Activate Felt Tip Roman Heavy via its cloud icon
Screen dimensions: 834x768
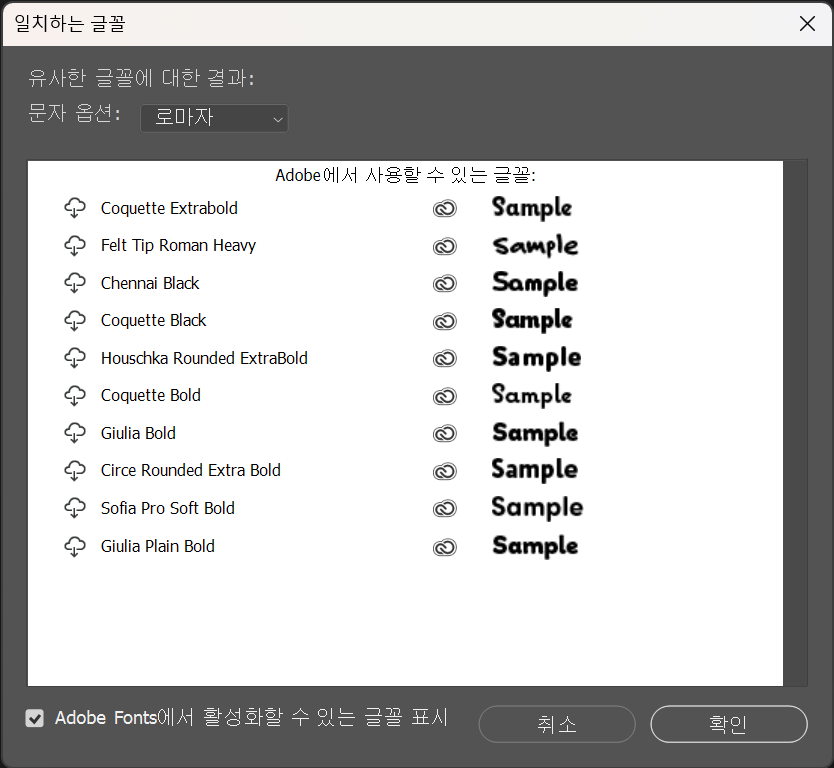(74, 246)
